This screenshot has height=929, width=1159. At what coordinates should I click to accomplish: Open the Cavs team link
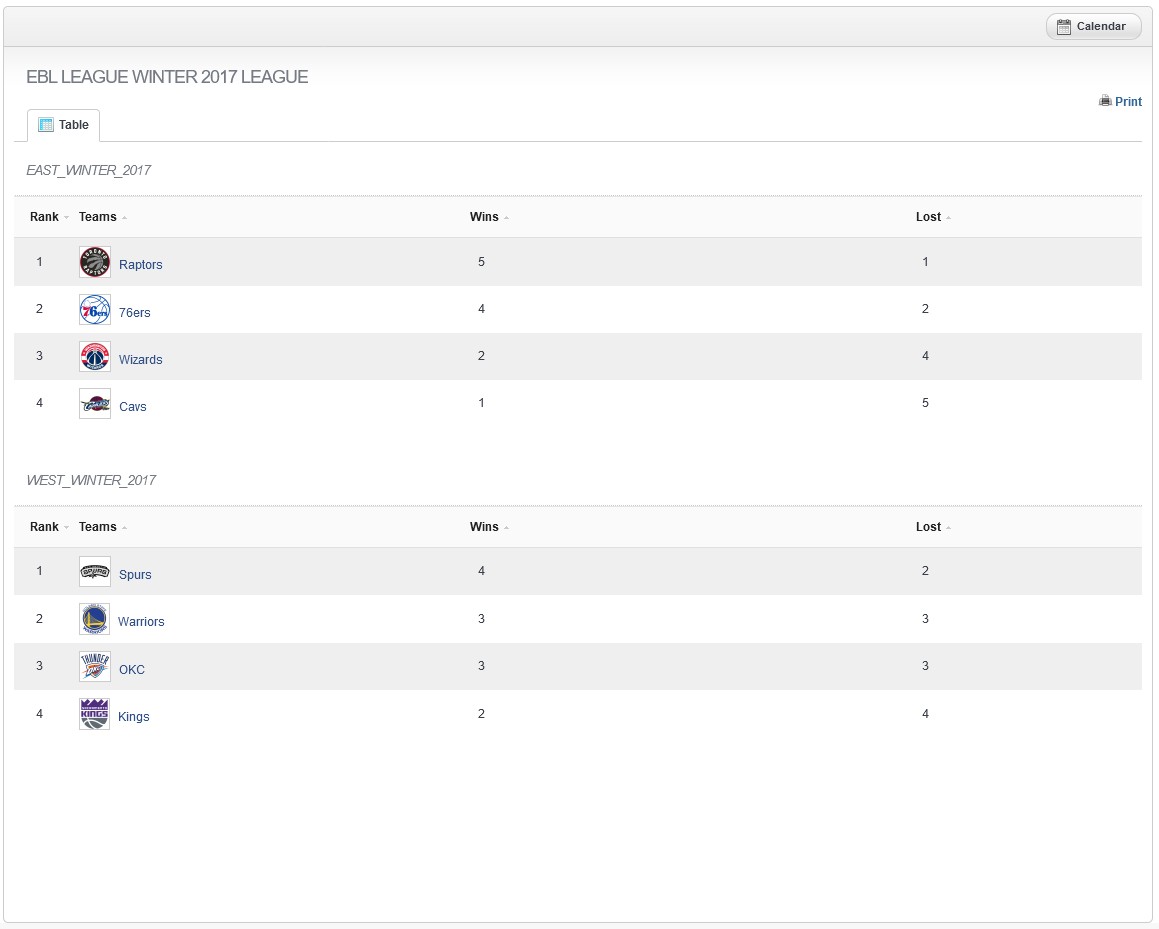(132, 407)
